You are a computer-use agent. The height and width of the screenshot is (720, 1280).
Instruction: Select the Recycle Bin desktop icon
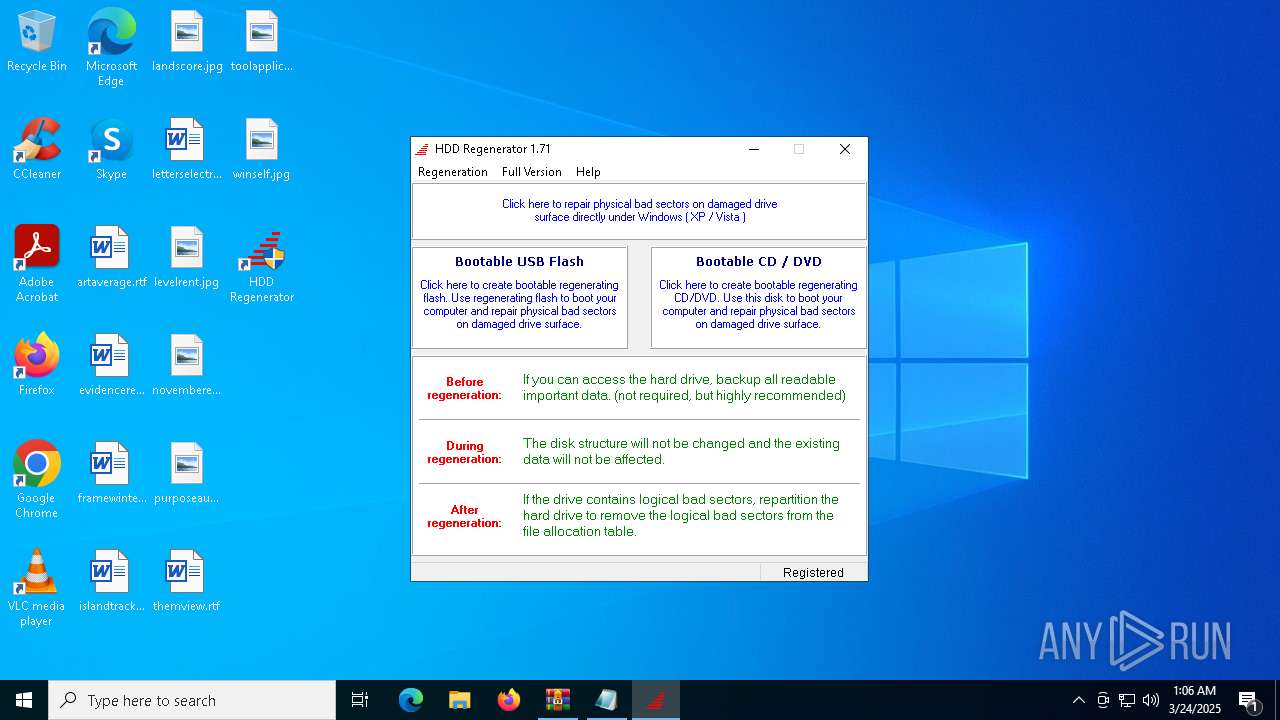(37, 42)
